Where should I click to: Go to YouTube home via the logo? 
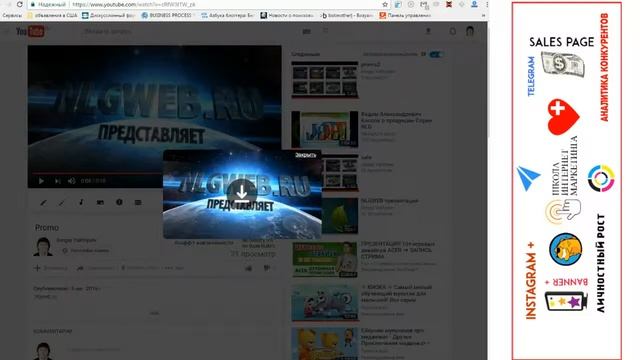[30, 31]
